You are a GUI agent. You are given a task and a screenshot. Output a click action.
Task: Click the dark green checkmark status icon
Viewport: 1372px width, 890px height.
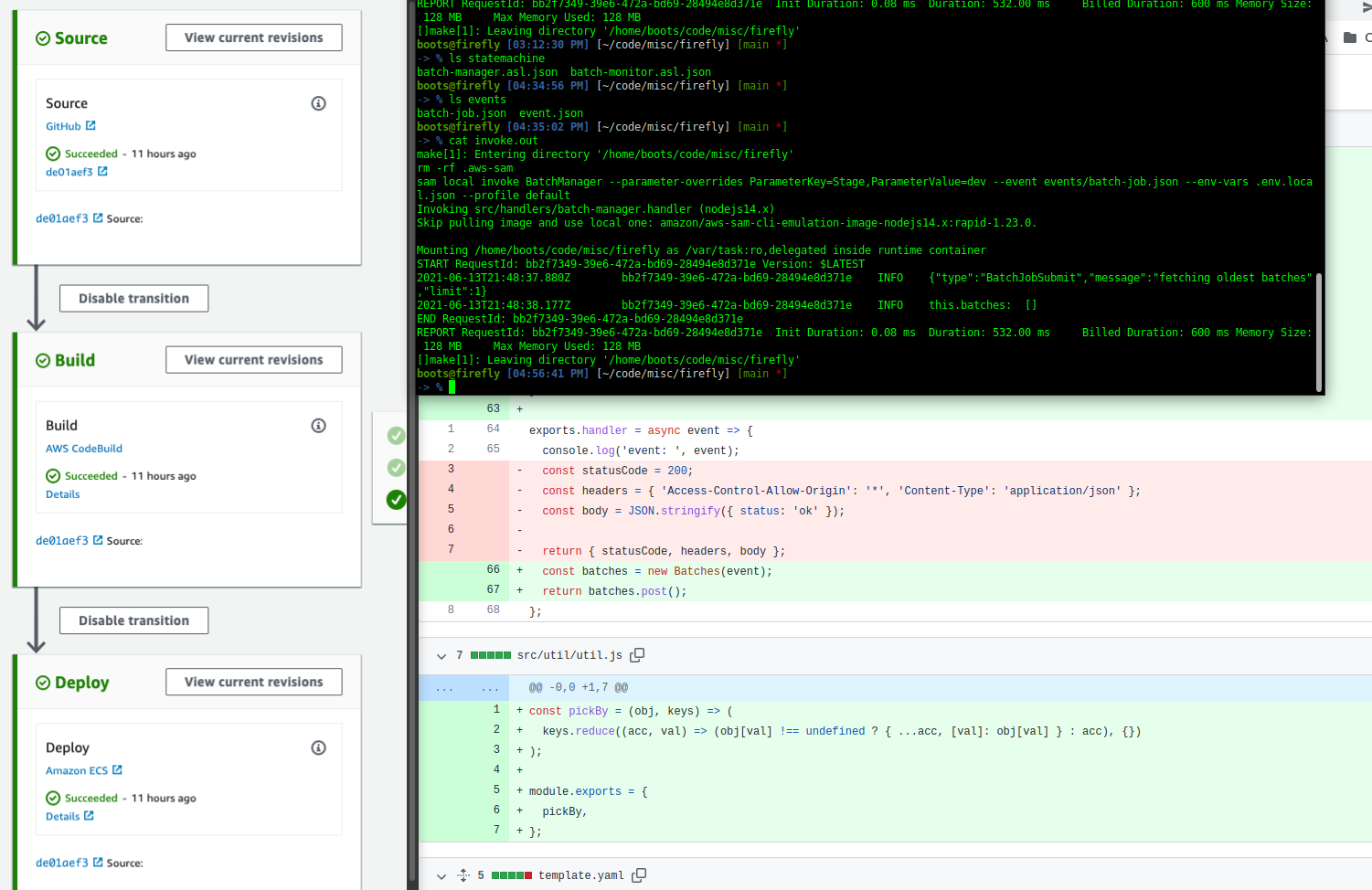(x=396, y=500)
